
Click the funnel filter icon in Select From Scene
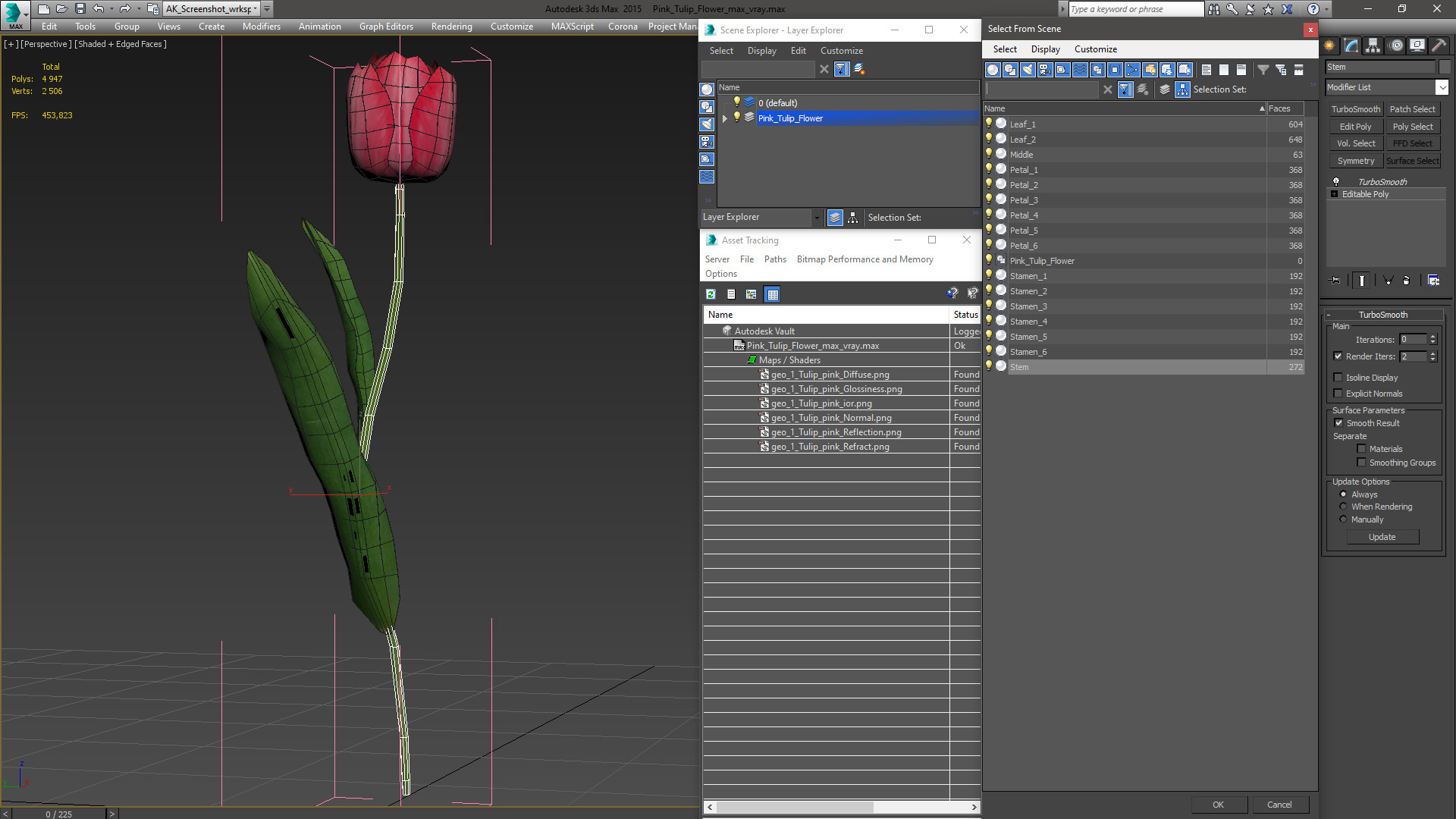pos(1263,70)
